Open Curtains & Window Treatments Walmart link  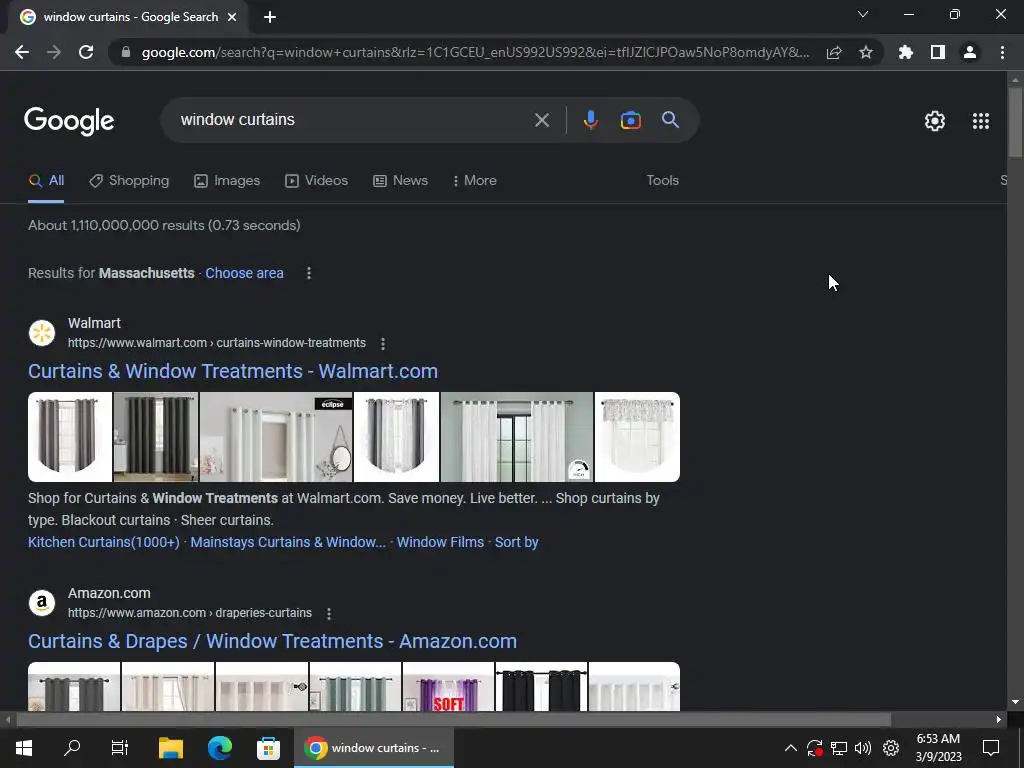tap(232, 371)
